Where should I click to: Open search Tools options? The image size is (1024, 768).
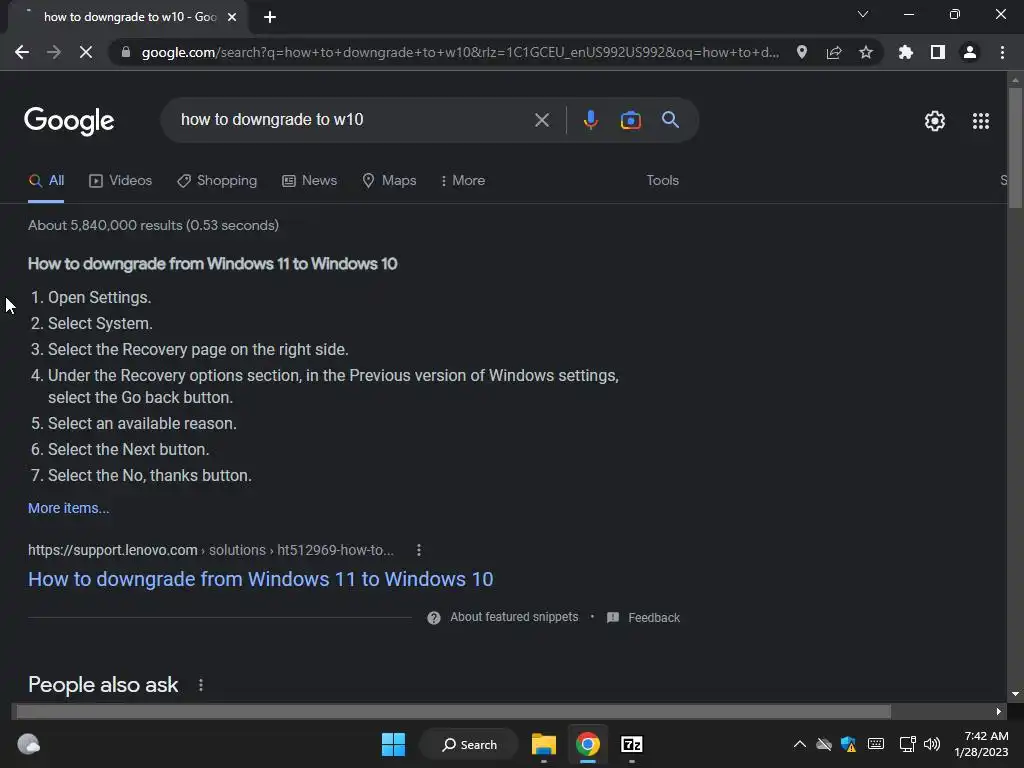coord(662,180)
